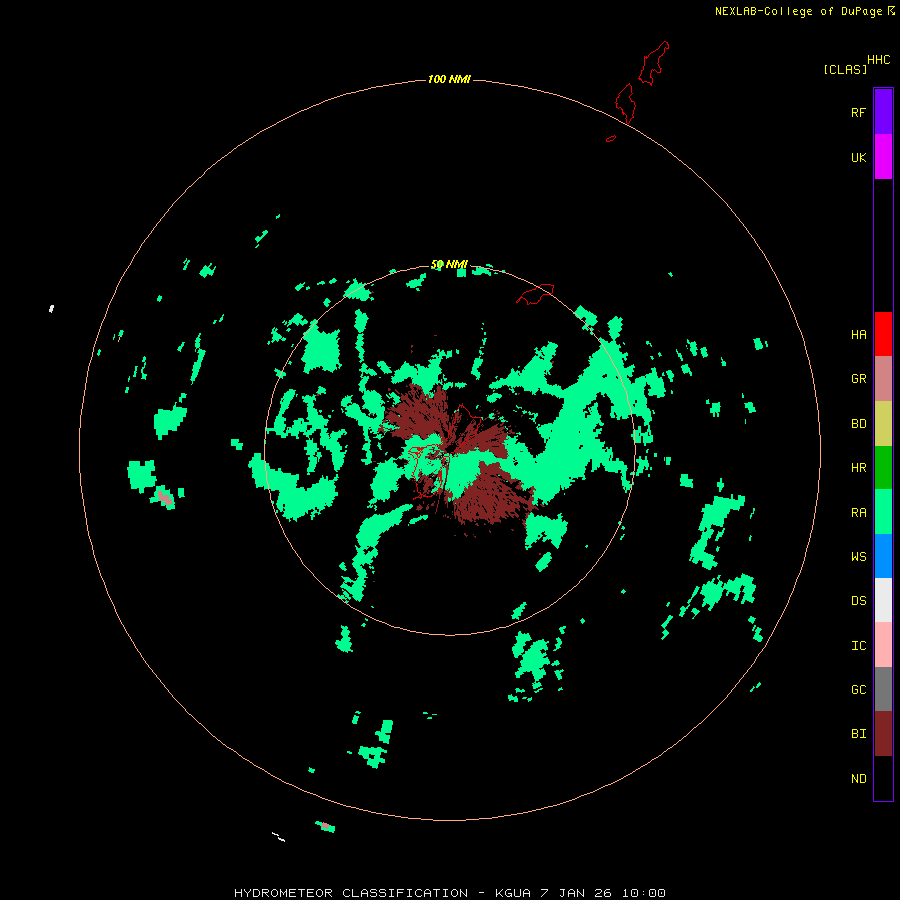Click the UK magenta legend swatch
Screen dimensions: 900x900
pos(883,157)
